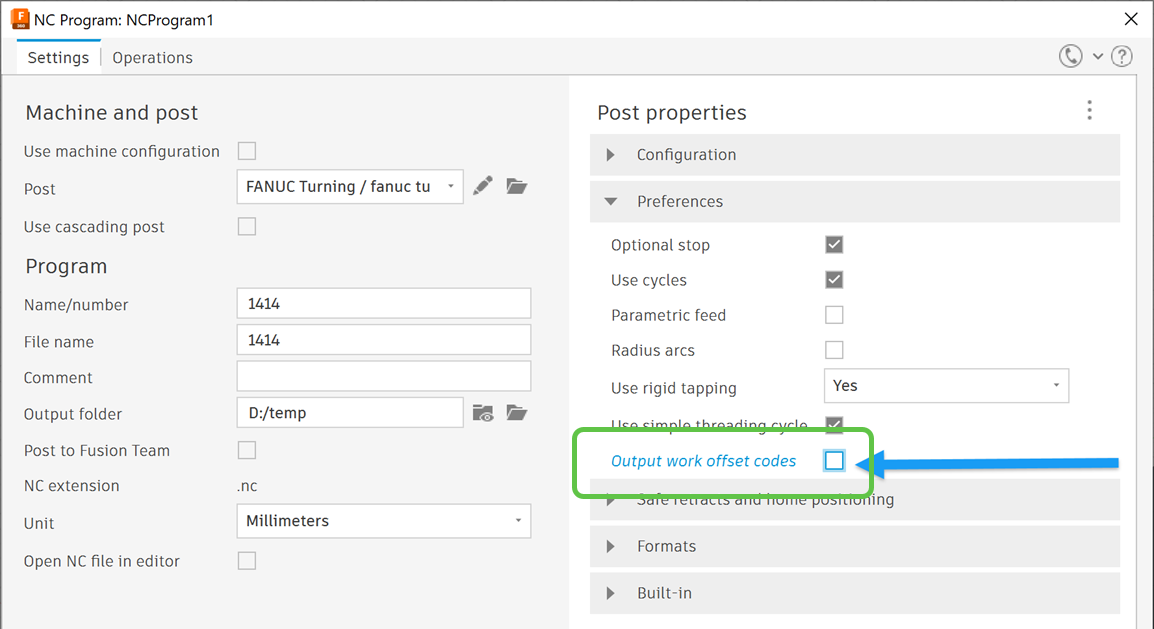Image resolution: width=1154 pixels, height=629 pixels.
Task: Click the Fusion 360 app icon in title bar
Action: pyautogui.click(x=18, y=19)
